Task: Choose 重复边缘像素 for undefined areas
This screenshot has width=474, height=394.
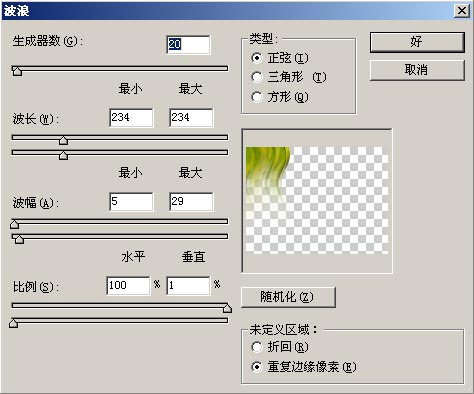Action: pyautogui.click(x=304, y=367)
